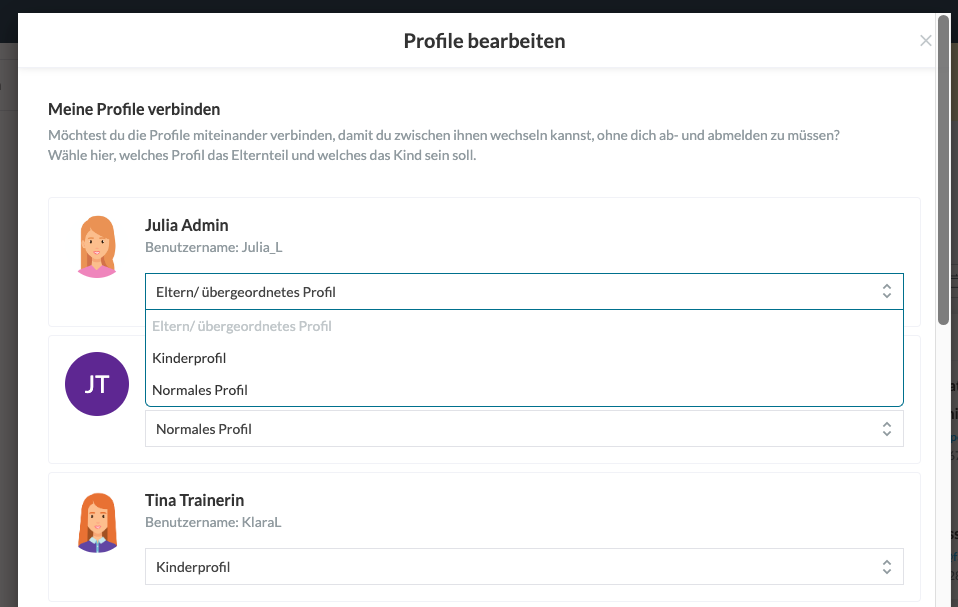Screen dimensions: 958x607
Task: Select Kinderprofil in the open option list
Action: (189, 358)
